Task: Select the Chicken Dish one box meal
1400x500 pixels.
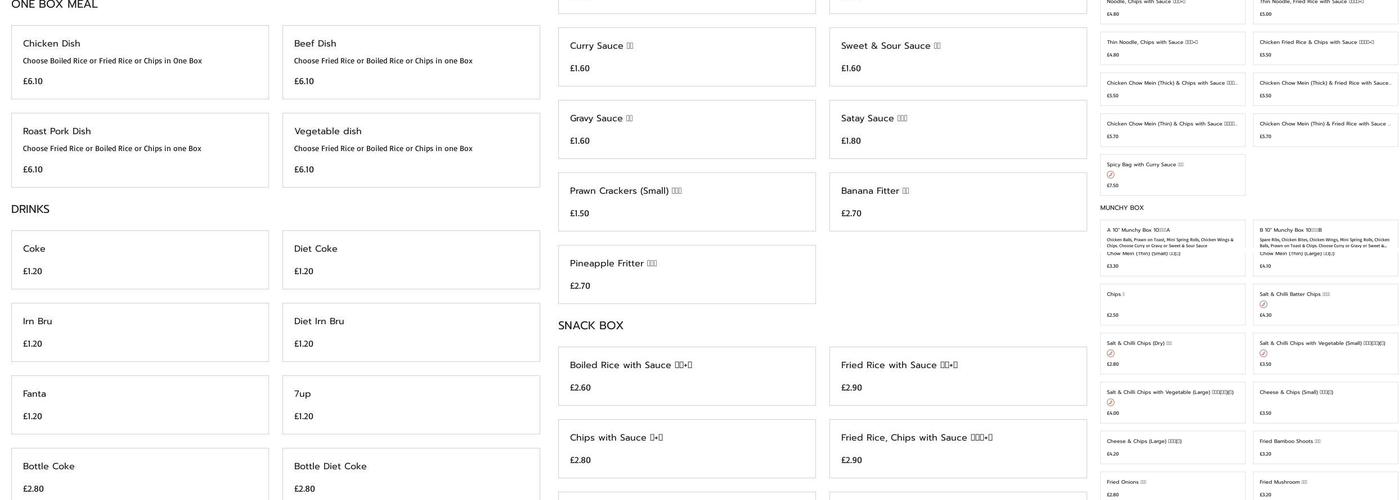Action: click(x=140, y=62)
